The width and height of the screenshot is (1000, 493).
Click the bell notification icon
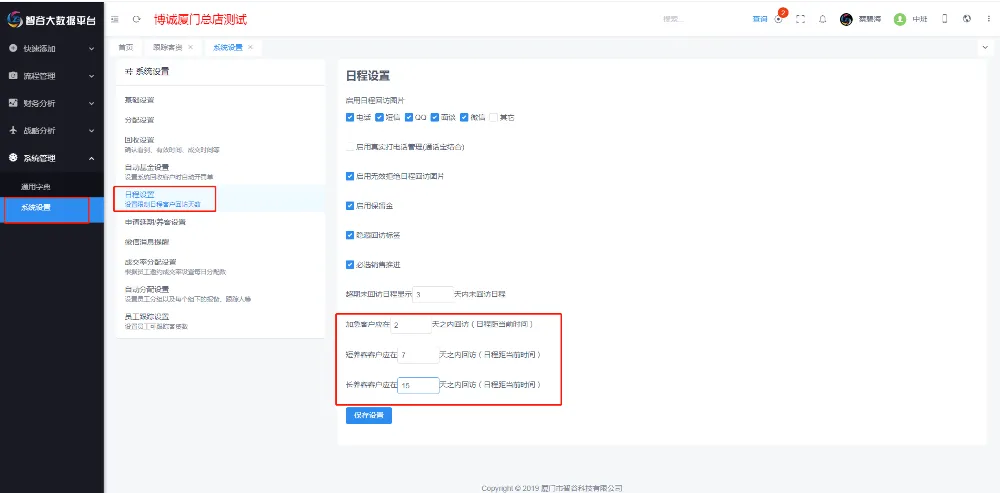pos(822,19)
